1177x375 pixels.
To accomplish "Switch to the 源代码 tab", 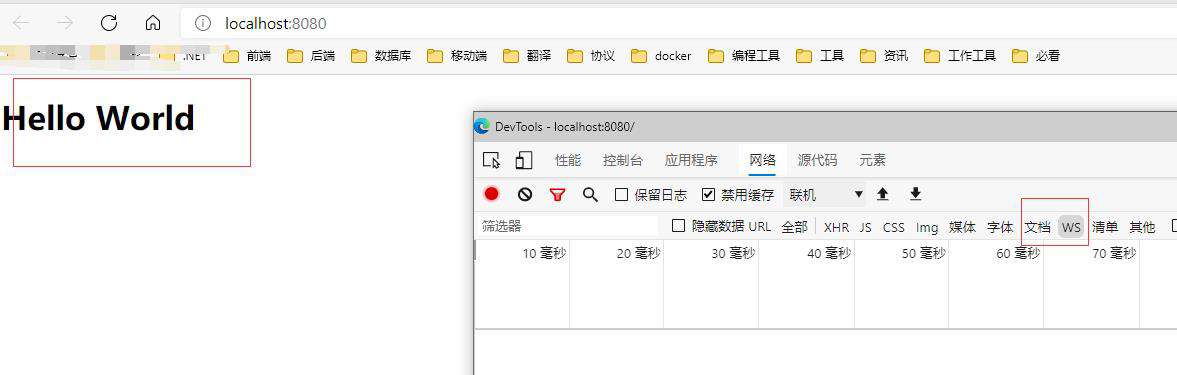I will point(817,160).
